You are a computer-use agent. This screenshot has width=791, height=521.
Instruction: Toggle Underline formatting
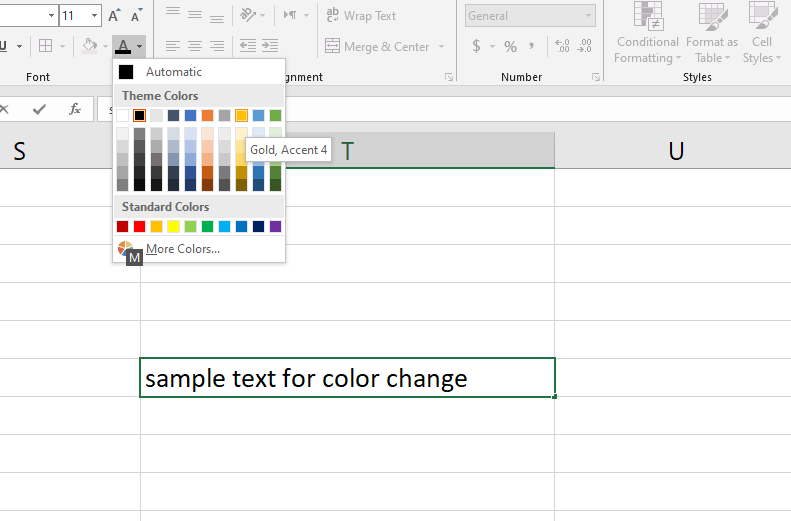pyautogui.click(x=4, y=46)
